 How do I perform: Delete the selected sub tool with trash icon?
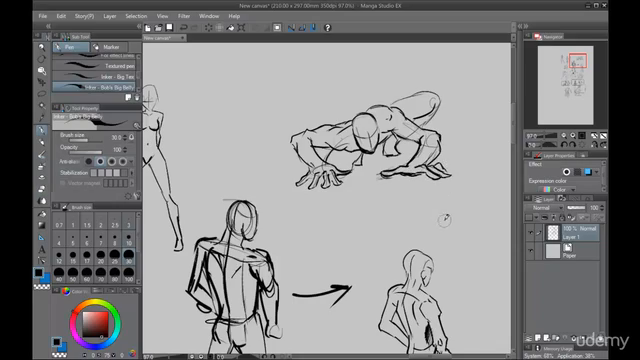coord(137,98)
